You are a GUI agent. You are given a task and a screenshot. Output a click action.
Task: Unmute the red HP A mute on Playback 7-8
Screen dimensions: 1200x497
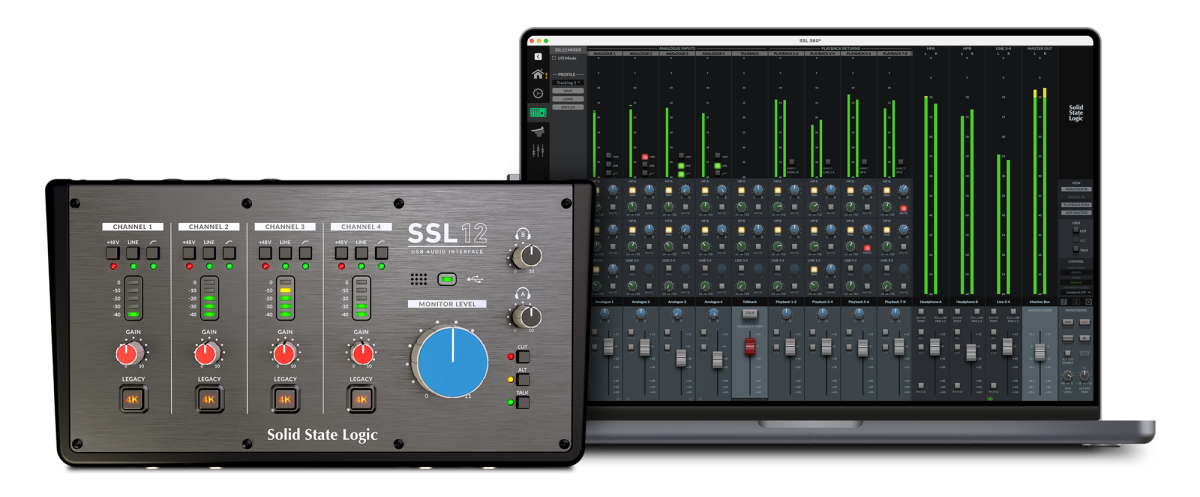point(904,208)
